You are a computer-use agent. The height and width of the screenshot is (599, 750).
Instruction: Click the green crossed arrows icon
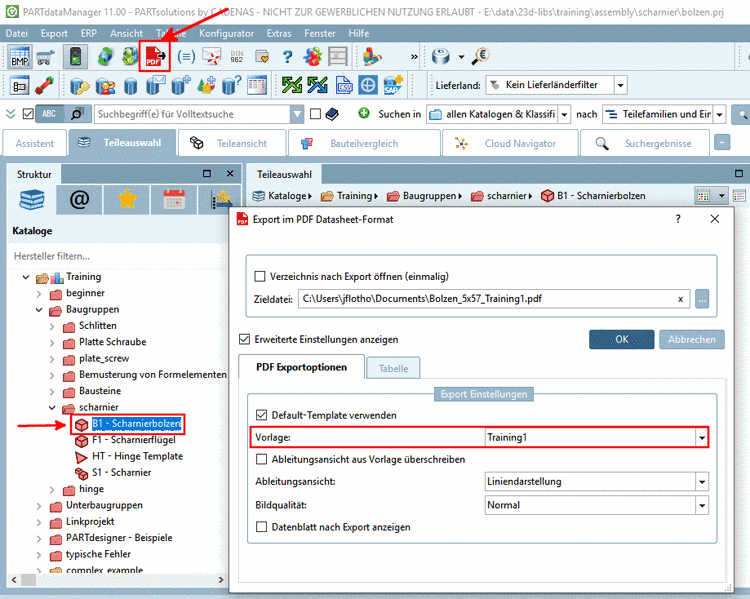pos(292,85)
